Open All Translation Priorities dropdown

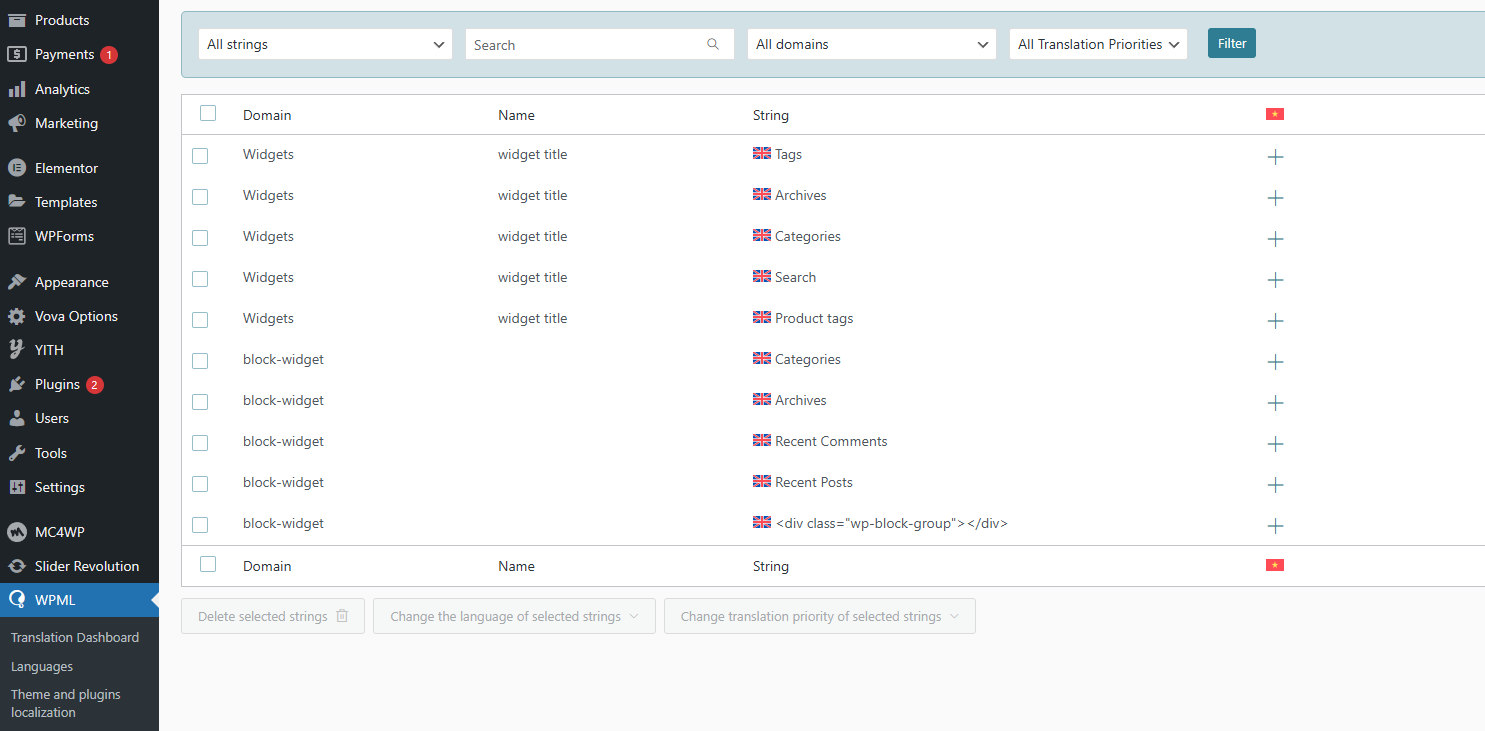[1098, 44]
